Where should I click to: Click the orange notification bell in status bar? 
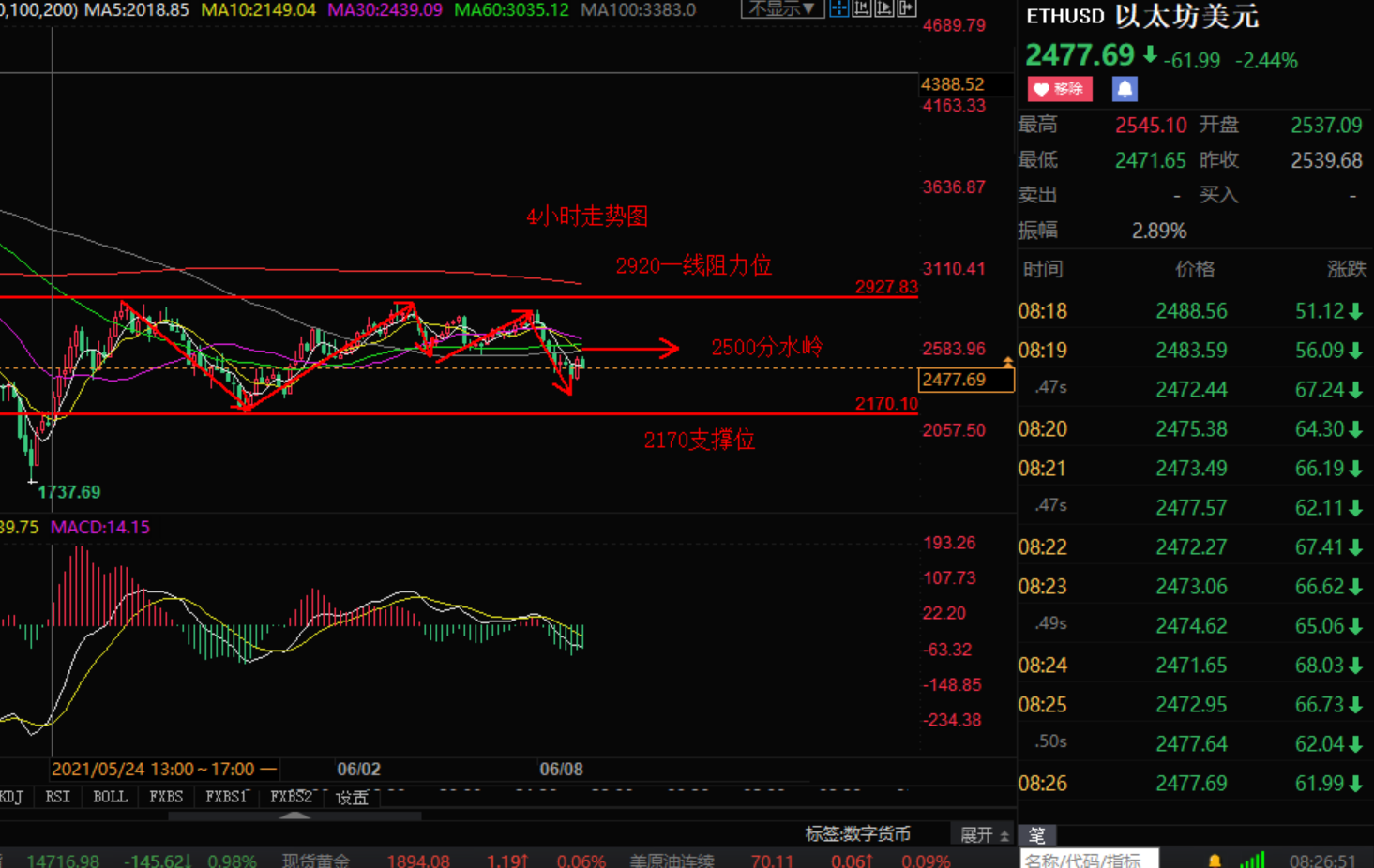click(x=1215, y=860)
